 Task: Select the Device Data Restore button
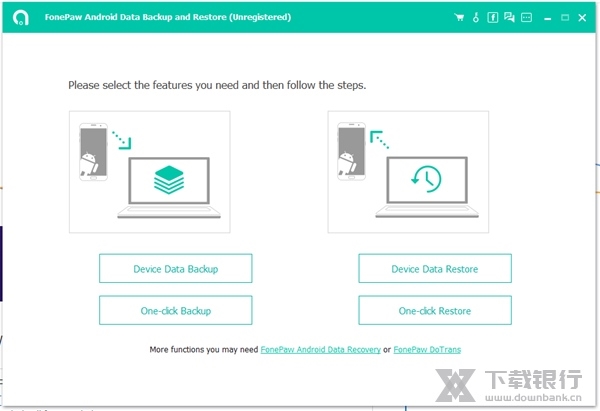(x=434, y=269)
